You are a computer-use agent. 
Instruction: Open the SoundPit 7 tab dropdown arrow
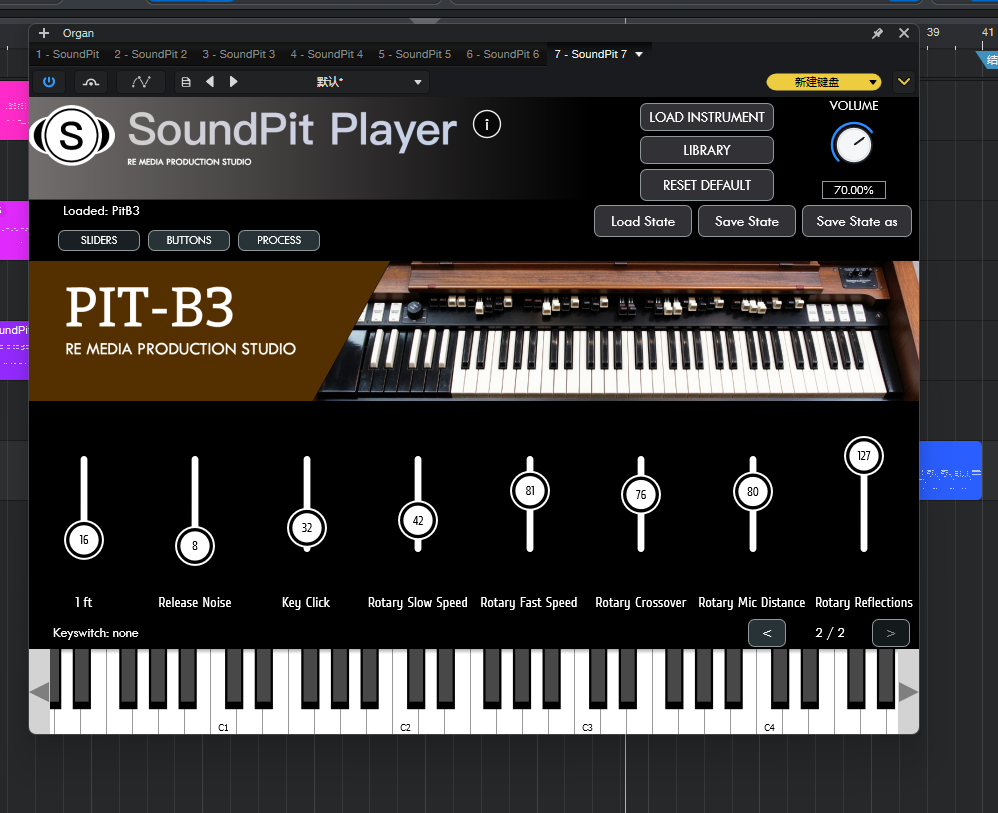pyautogui.click(x=639, y=54)
